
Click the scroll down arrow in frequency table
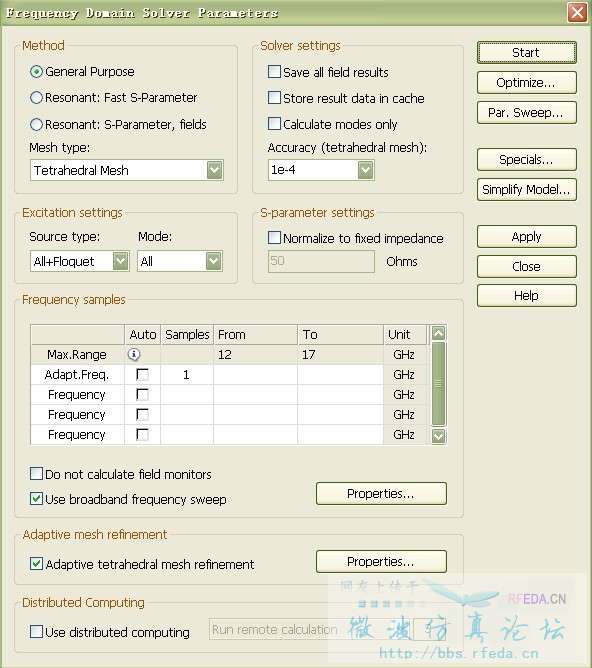coord(438,435)
